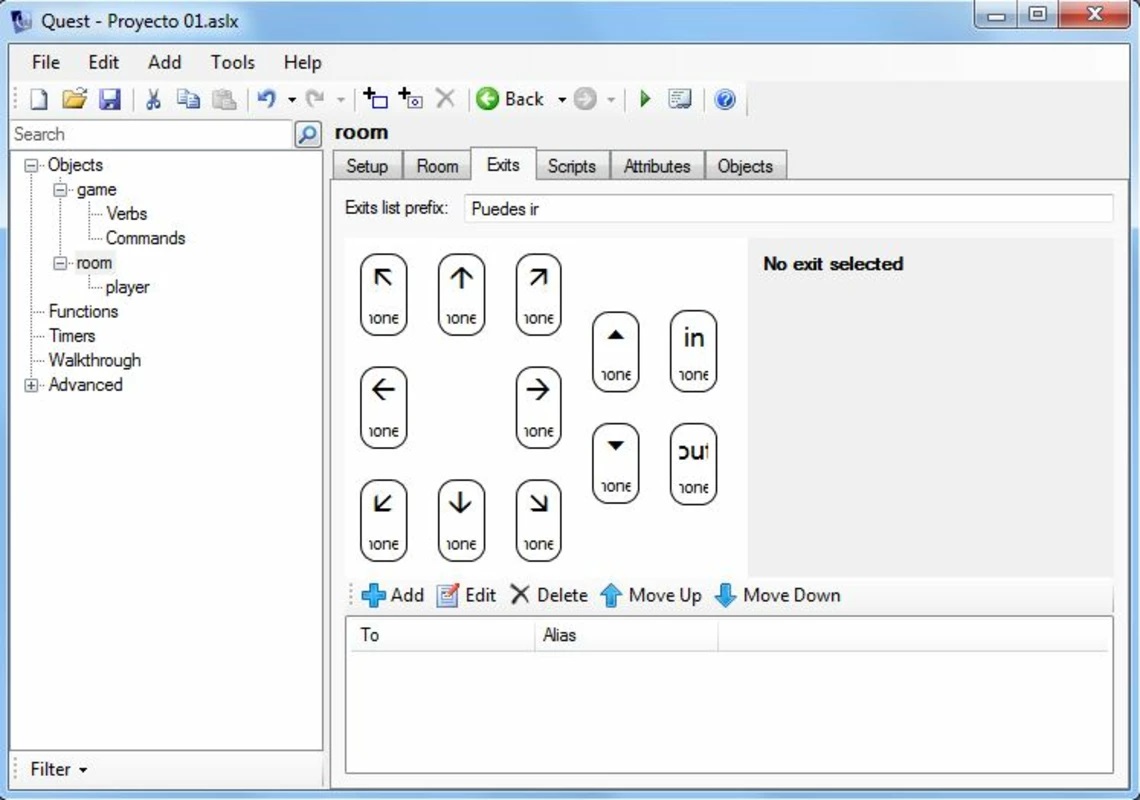Click the Save disk icon in toolbar
1140x800 pixels.
pyautogui.click(x=110, y=99)
